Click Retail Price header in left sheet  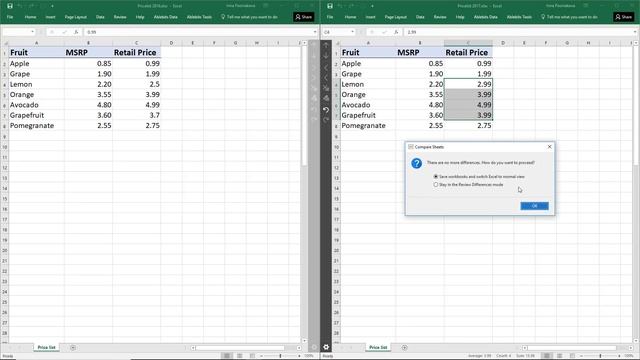point(136,53)
